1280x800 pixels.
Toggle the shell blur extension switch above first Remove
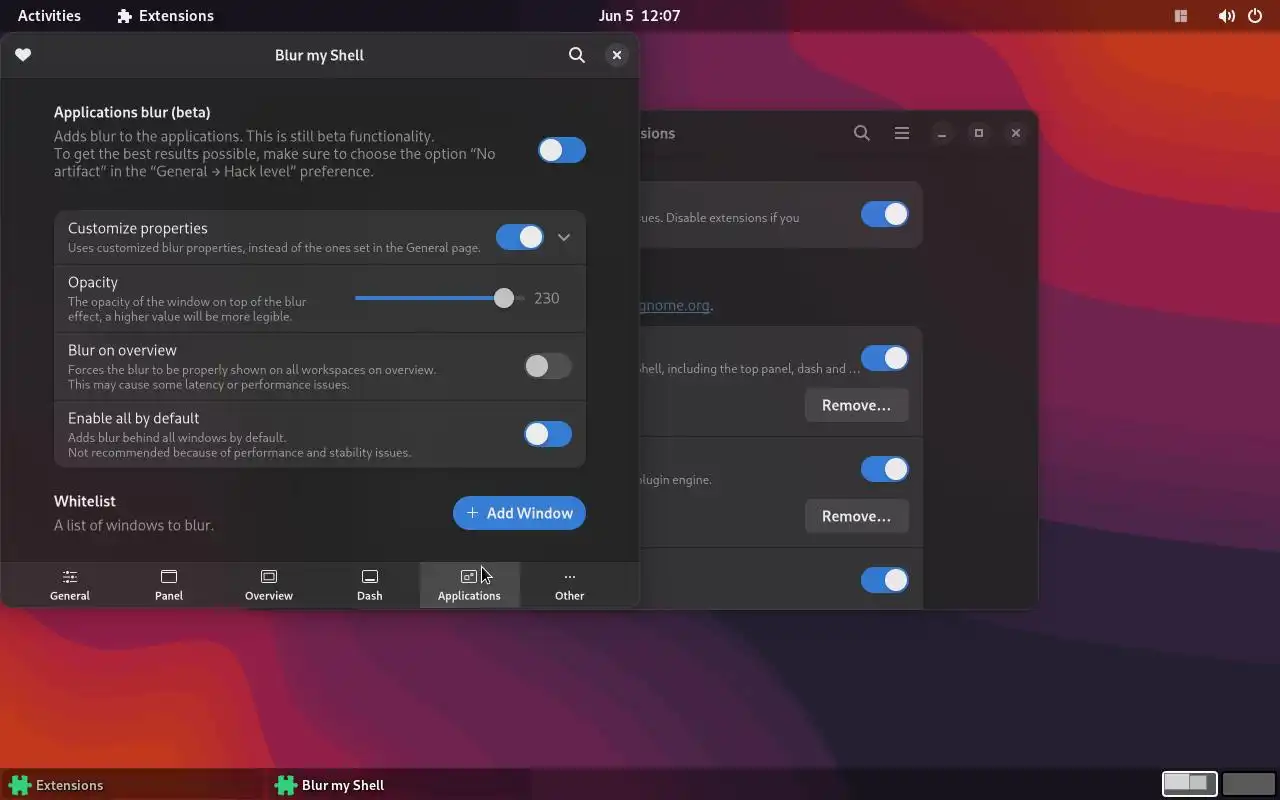pyautogui.click(x=885, y=358)
